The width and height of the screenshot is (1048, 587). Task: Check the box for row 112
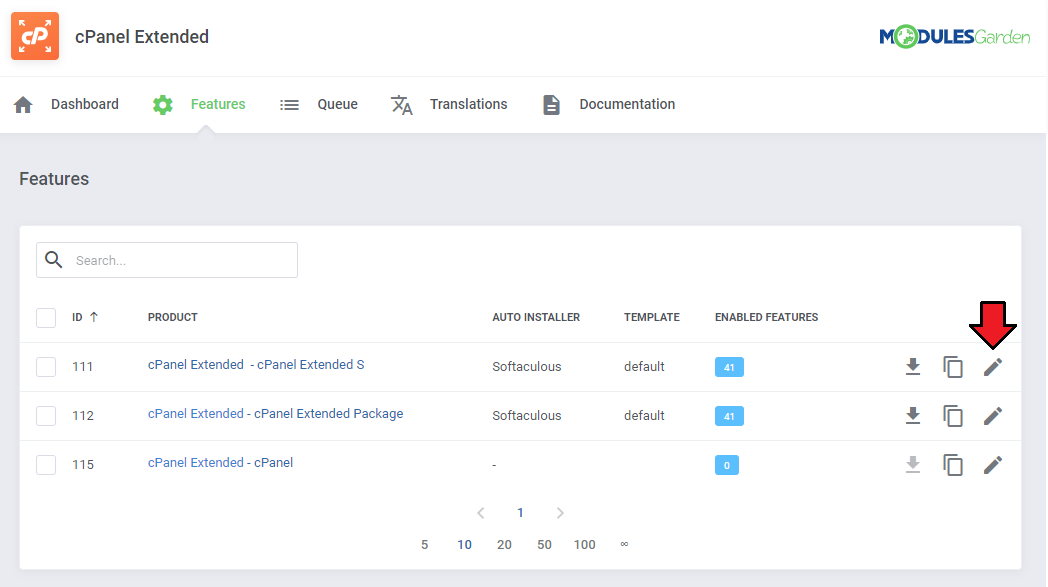46,415
